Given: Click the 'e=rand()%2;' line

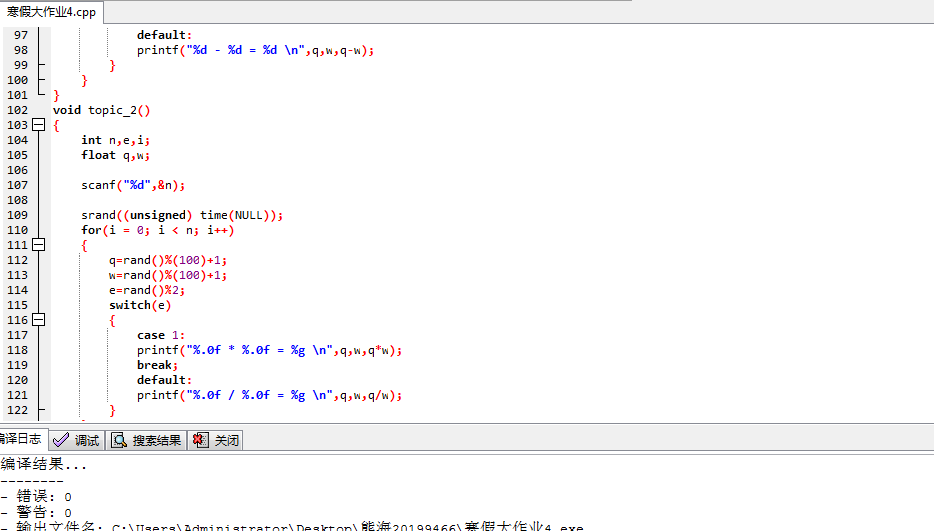Looking at the screenshot, I should (147, 290).
